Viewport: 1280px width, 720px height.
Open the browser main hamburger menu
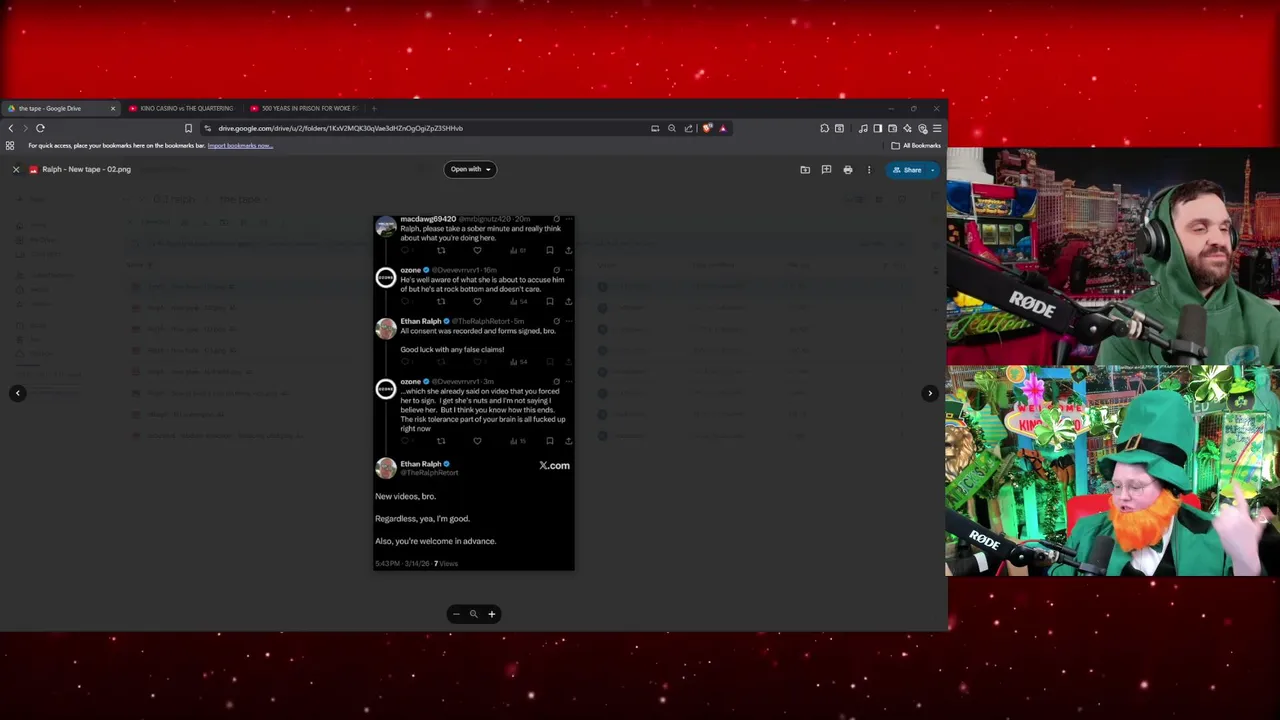click(937, 128)
